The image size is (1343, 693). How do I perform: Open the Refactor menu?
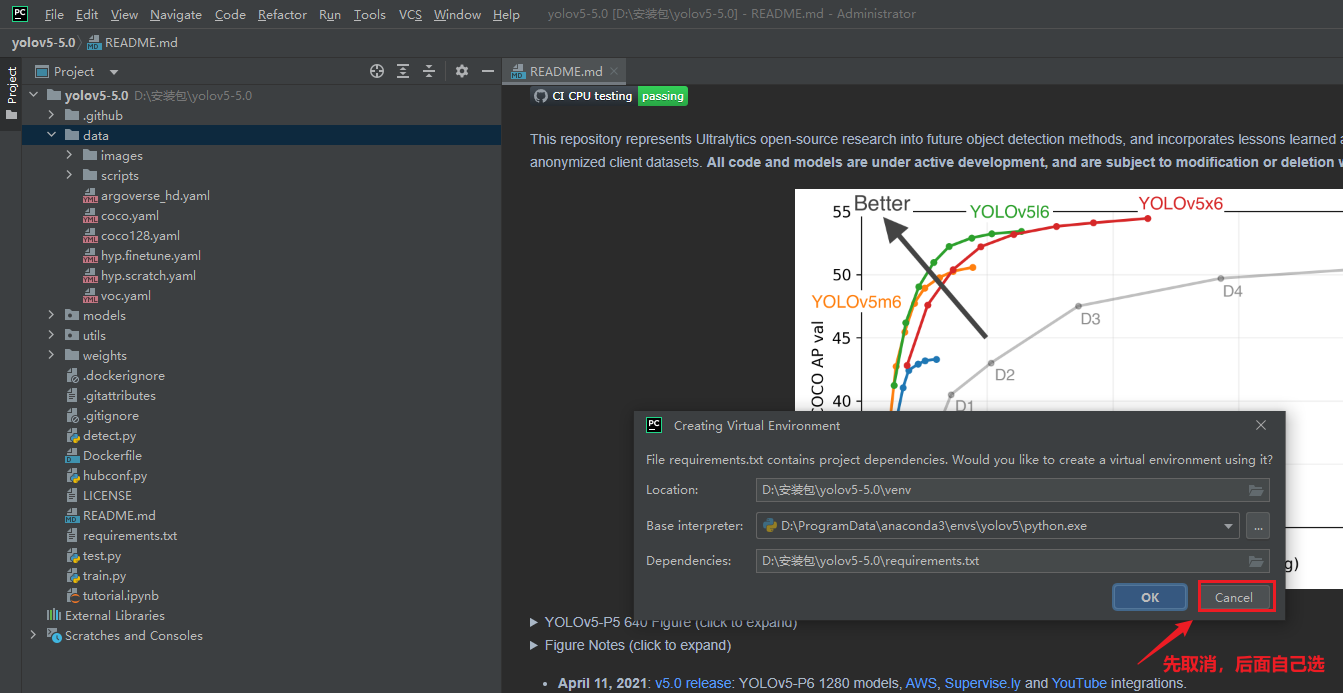click(282, 14)
